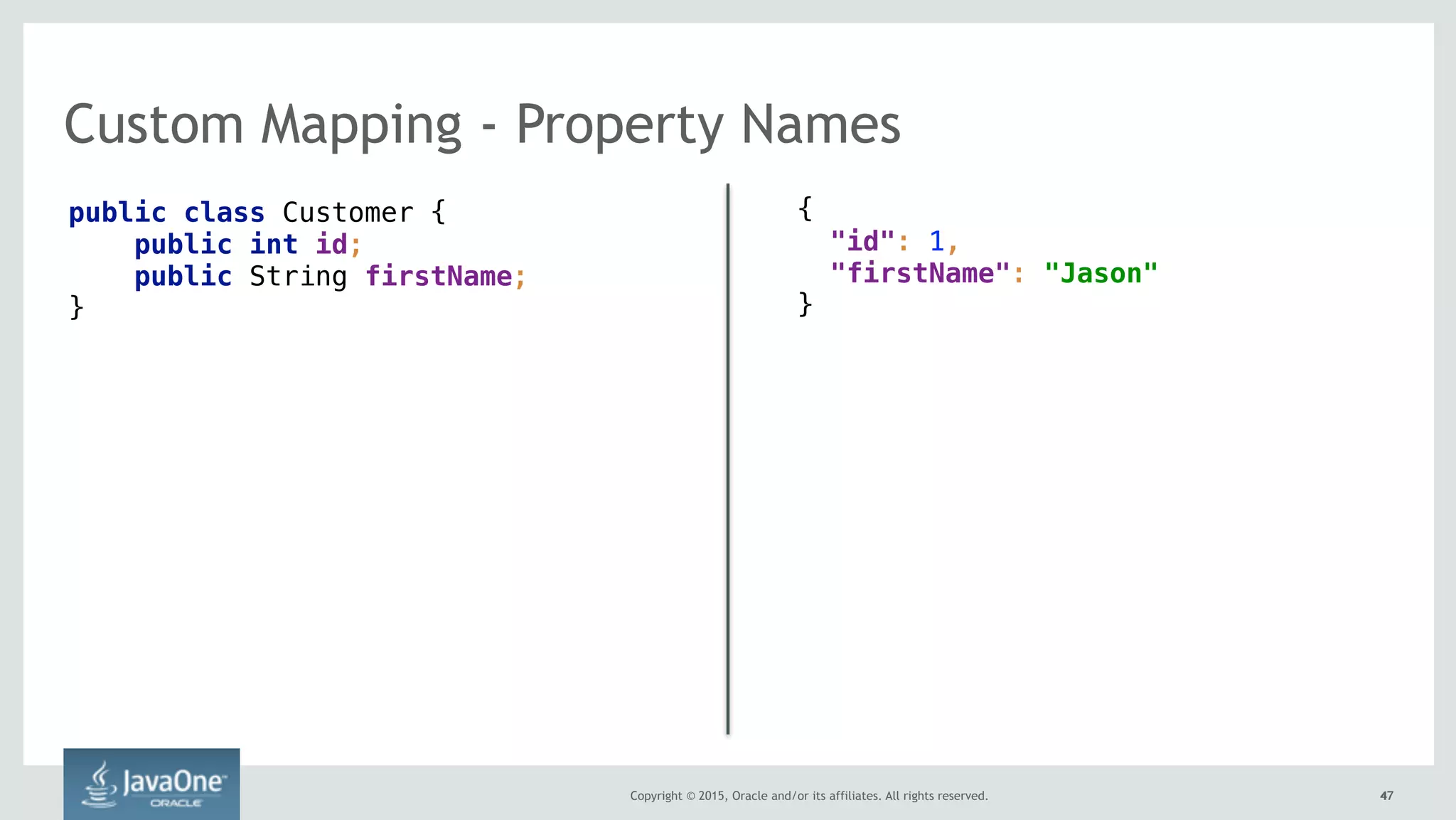Click the "Jason" string value
The width and height of the screenshot is (1456, 820).
(1101, 274)
